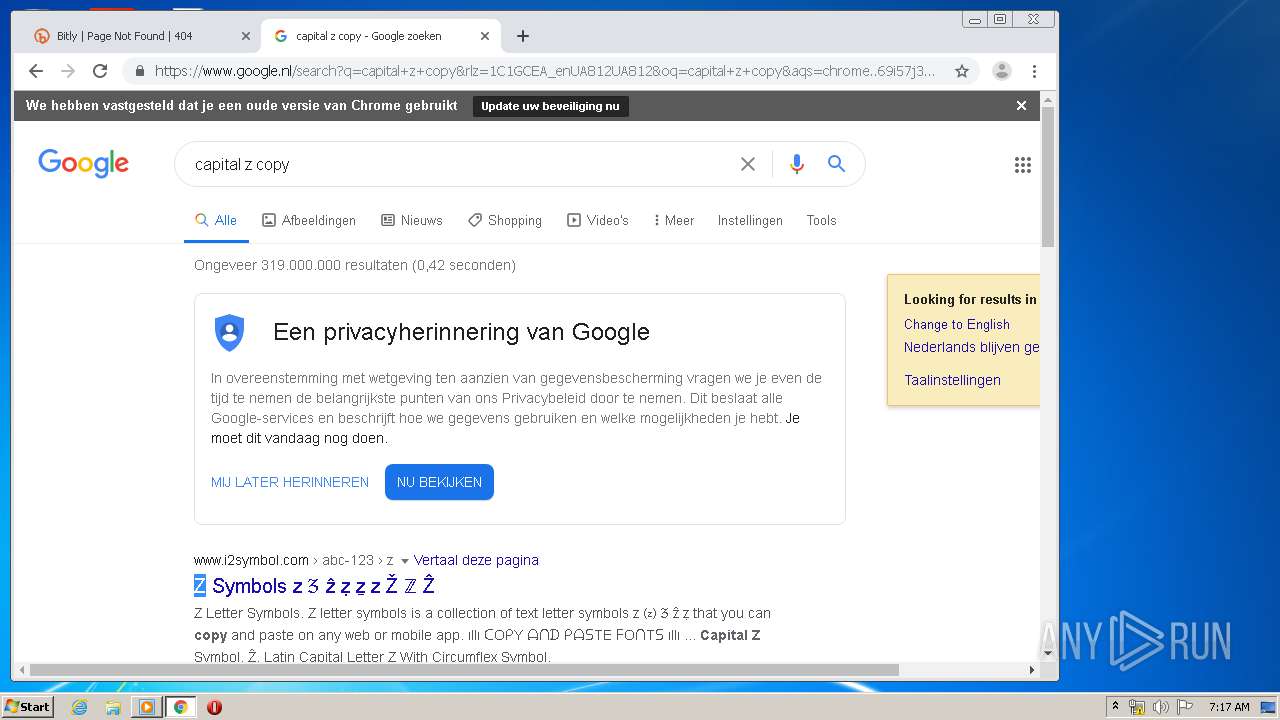Image resolution: width=1280 pixels, height=720 pixels.
Task: Click MIJ LATER HERINNEREN
Action: tap(290, 482)
